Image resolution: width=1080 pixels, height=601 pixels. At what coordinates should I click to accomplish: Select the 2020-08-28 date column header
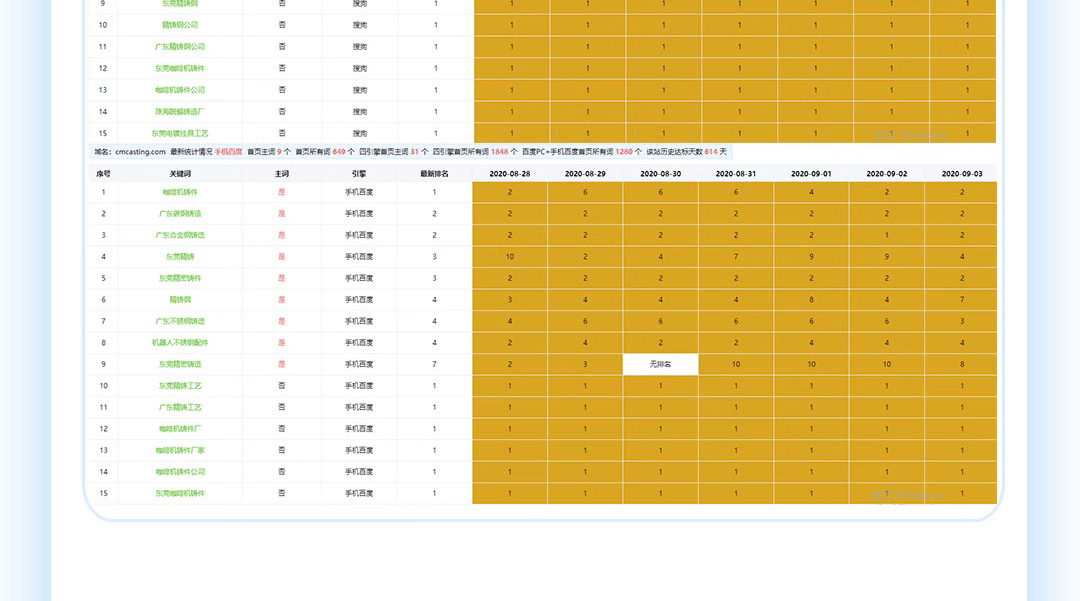[x=510, y=174]
